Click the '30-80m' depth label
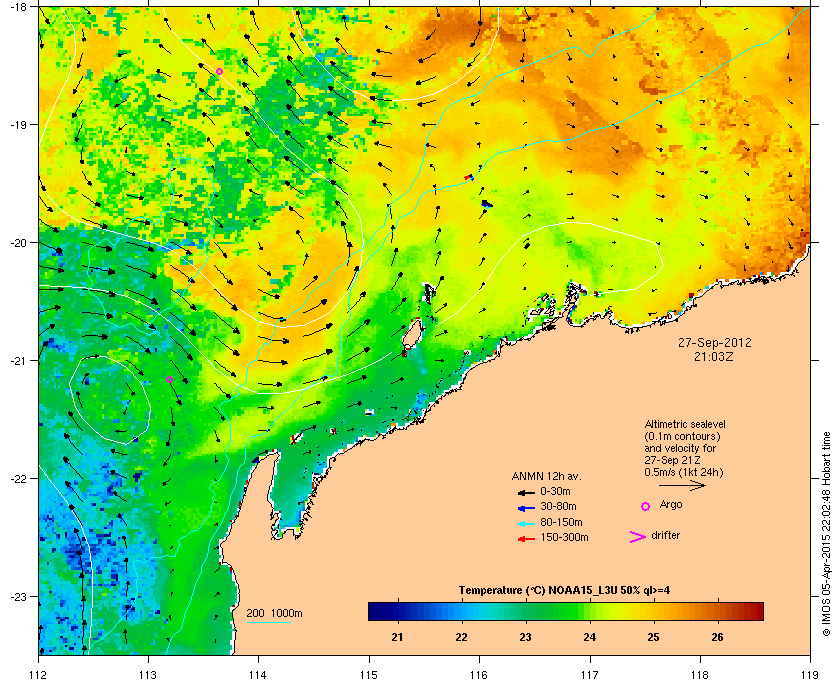840x680 pixels. [558, 506]
